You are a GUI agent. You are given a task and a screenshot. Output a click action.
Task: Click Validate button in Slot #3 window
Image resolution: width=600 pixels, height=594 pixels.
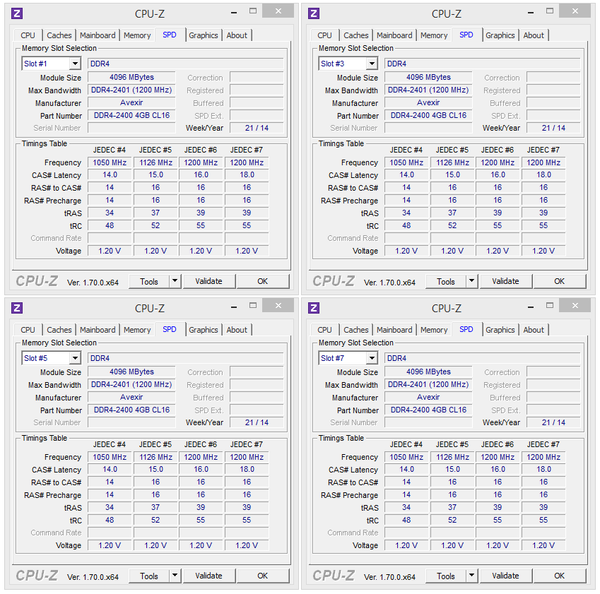[x=505, y=281]
